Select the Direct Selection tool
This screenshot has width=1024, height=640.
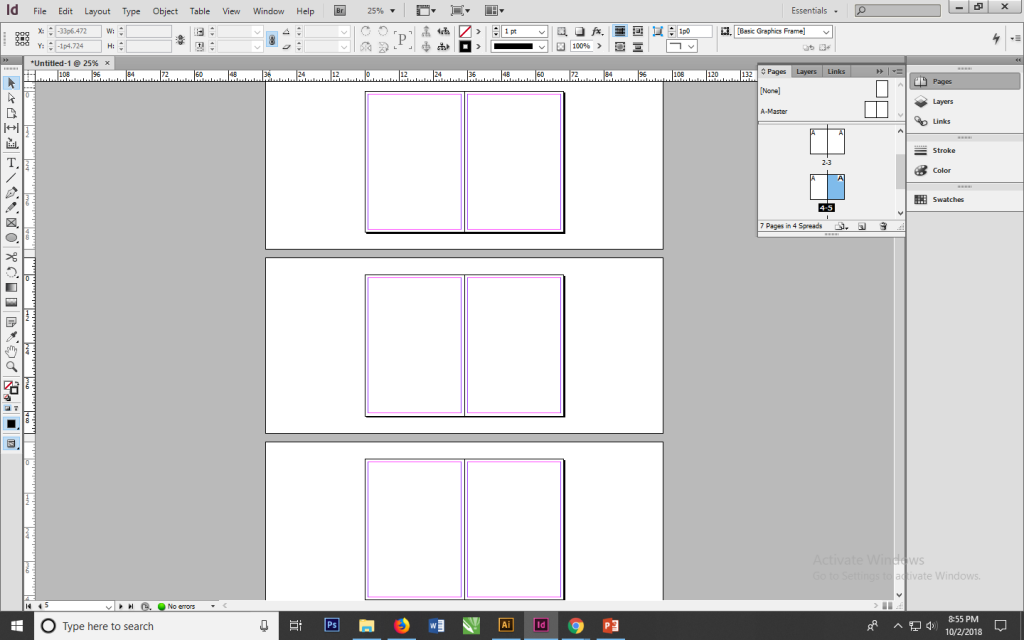click(11, 98)
